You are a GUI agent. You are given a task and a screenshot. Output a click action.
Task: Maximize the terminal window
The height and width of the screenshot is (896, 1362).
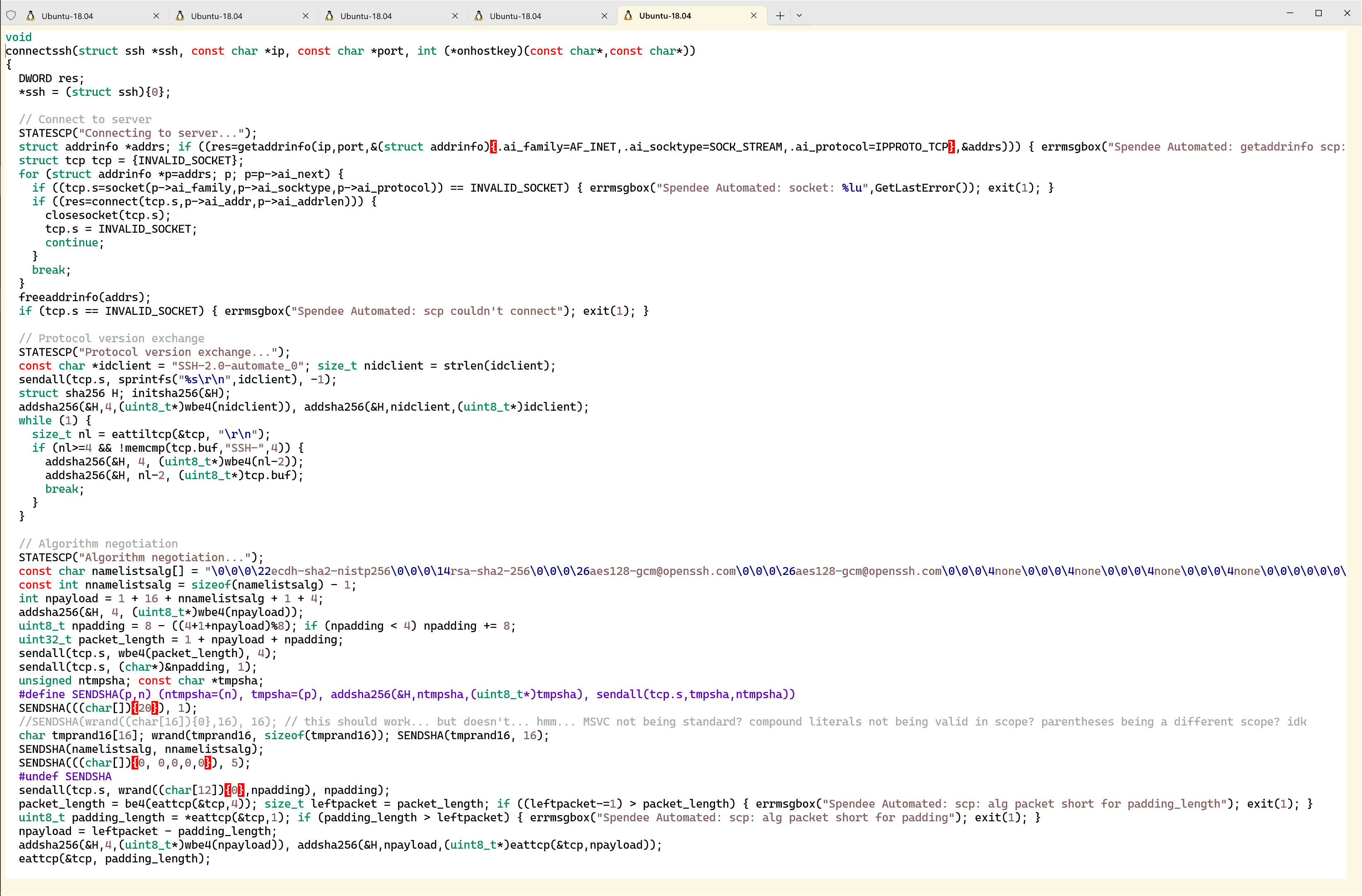pyautogui.click(x=1318, y=13)
